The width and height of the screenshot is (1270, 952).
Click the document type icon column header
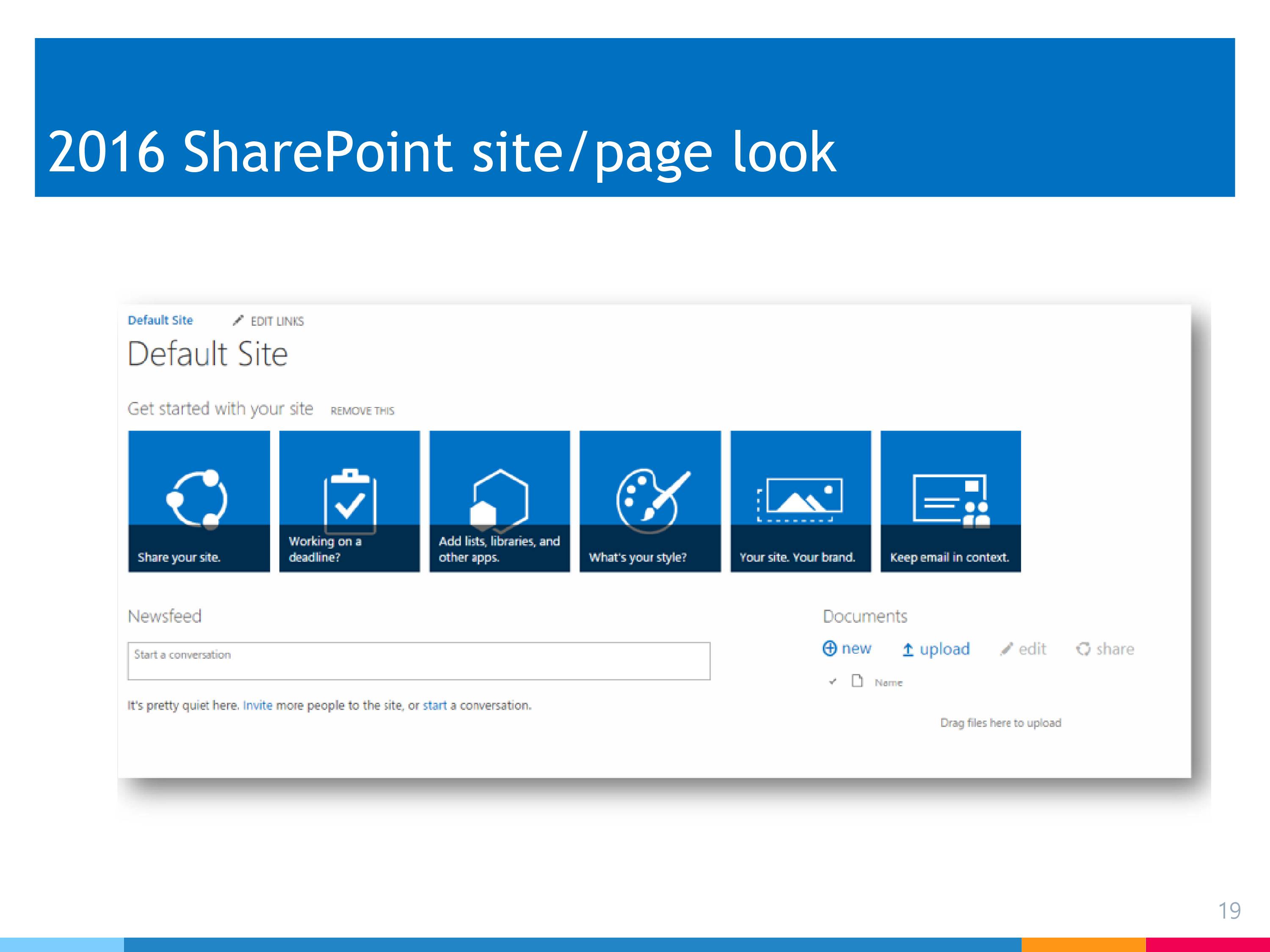[x=857, y=681]
